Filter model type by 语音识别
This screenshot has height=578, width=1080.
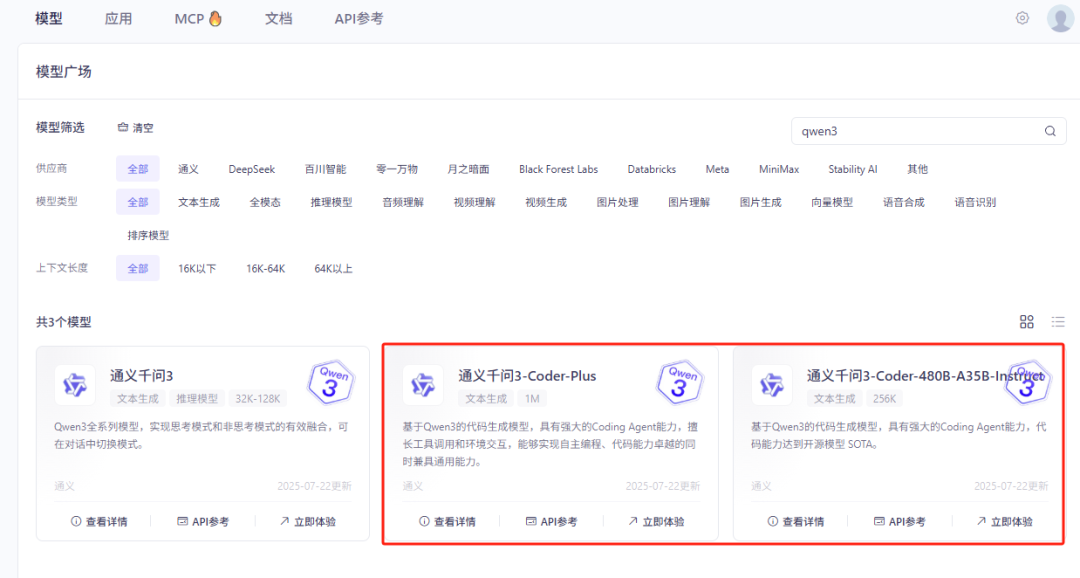pyautogui.click(x=975, y=202)
